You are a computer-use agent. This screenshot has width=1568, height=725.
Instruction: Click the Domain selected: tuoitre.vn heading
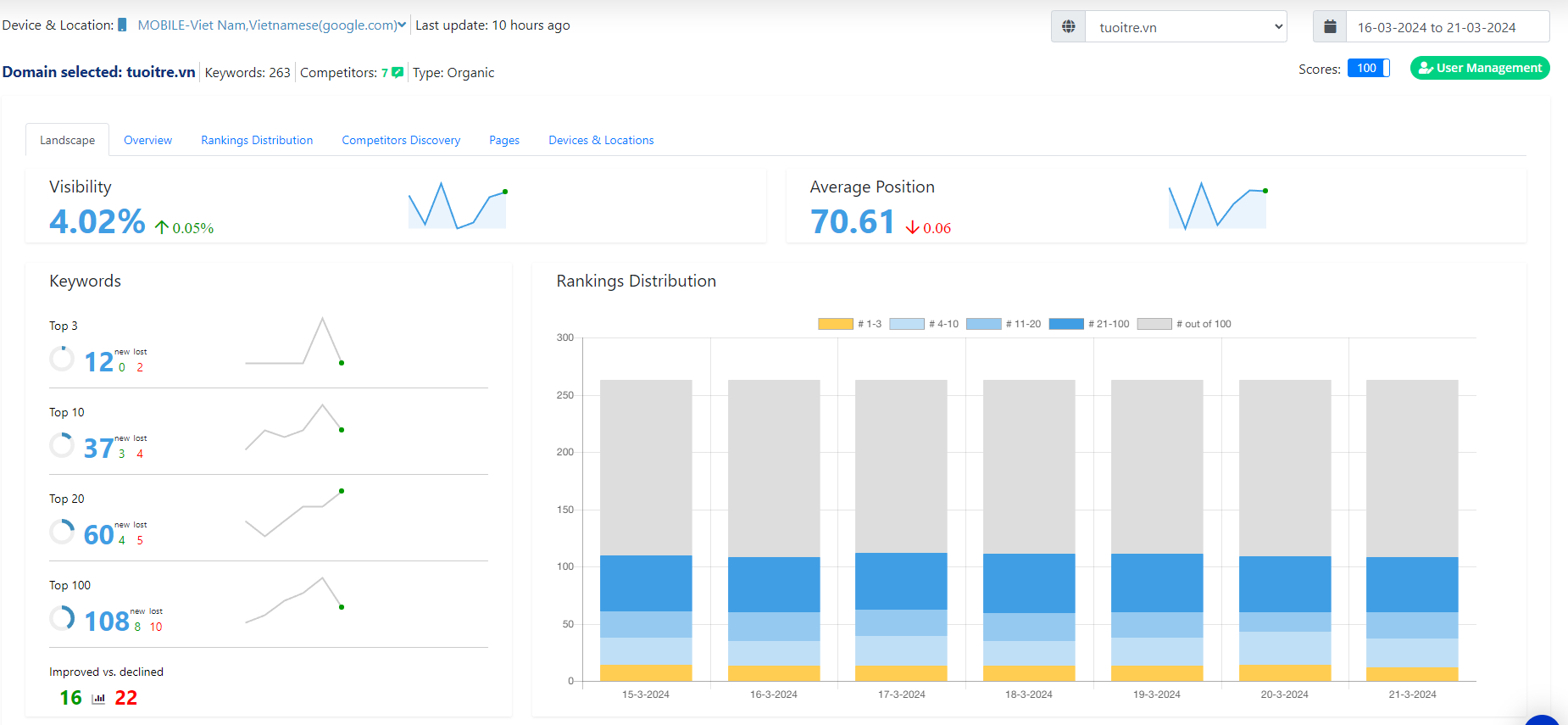click(x=98, y=72)
